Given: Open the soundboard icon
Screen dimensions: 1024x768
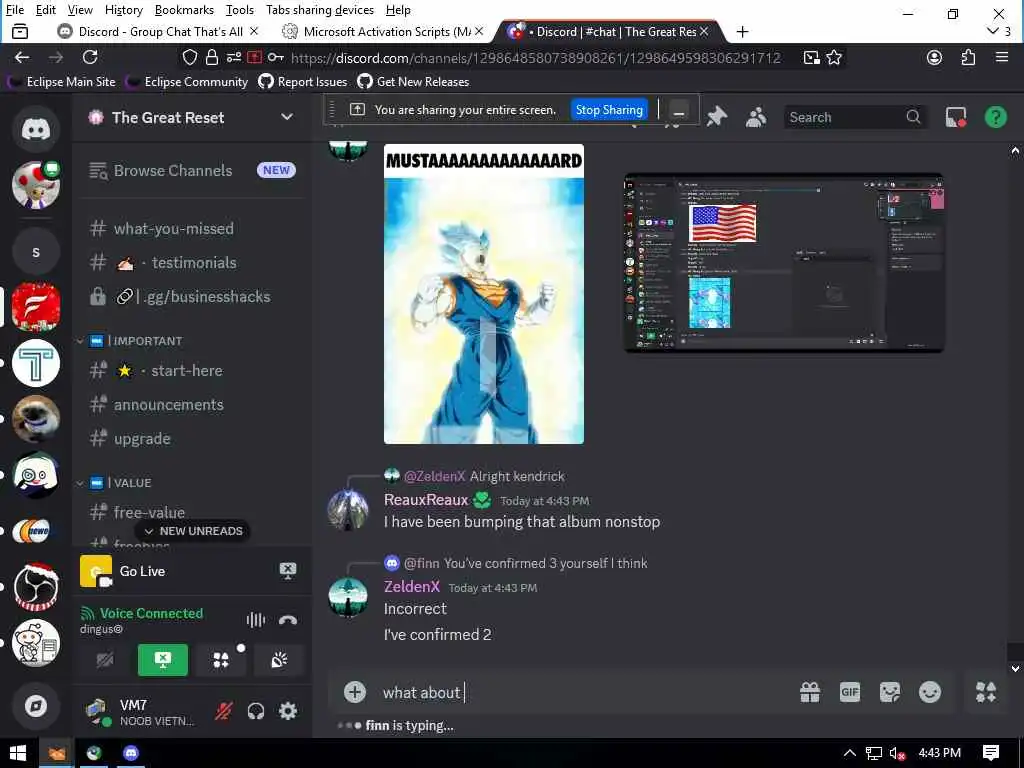Looking at the screenshot, I should (x=279, y=660).
